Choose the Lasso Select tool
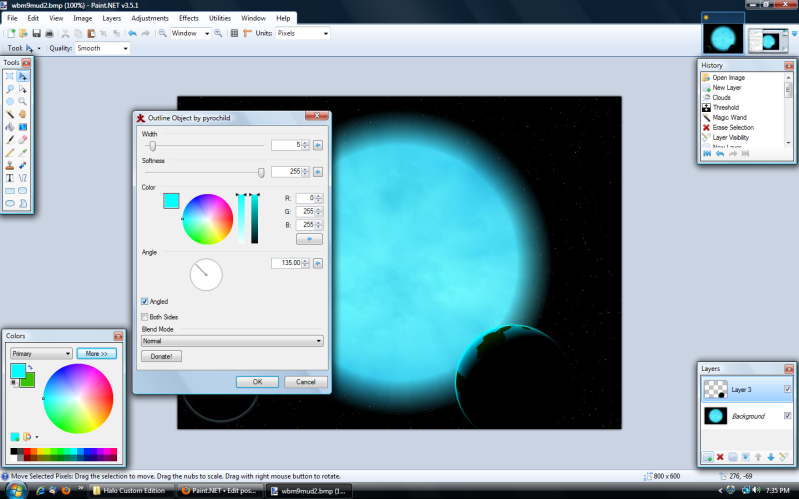This screenshot has height=499, width=799. pyautogui.click(x=10, y=89)
